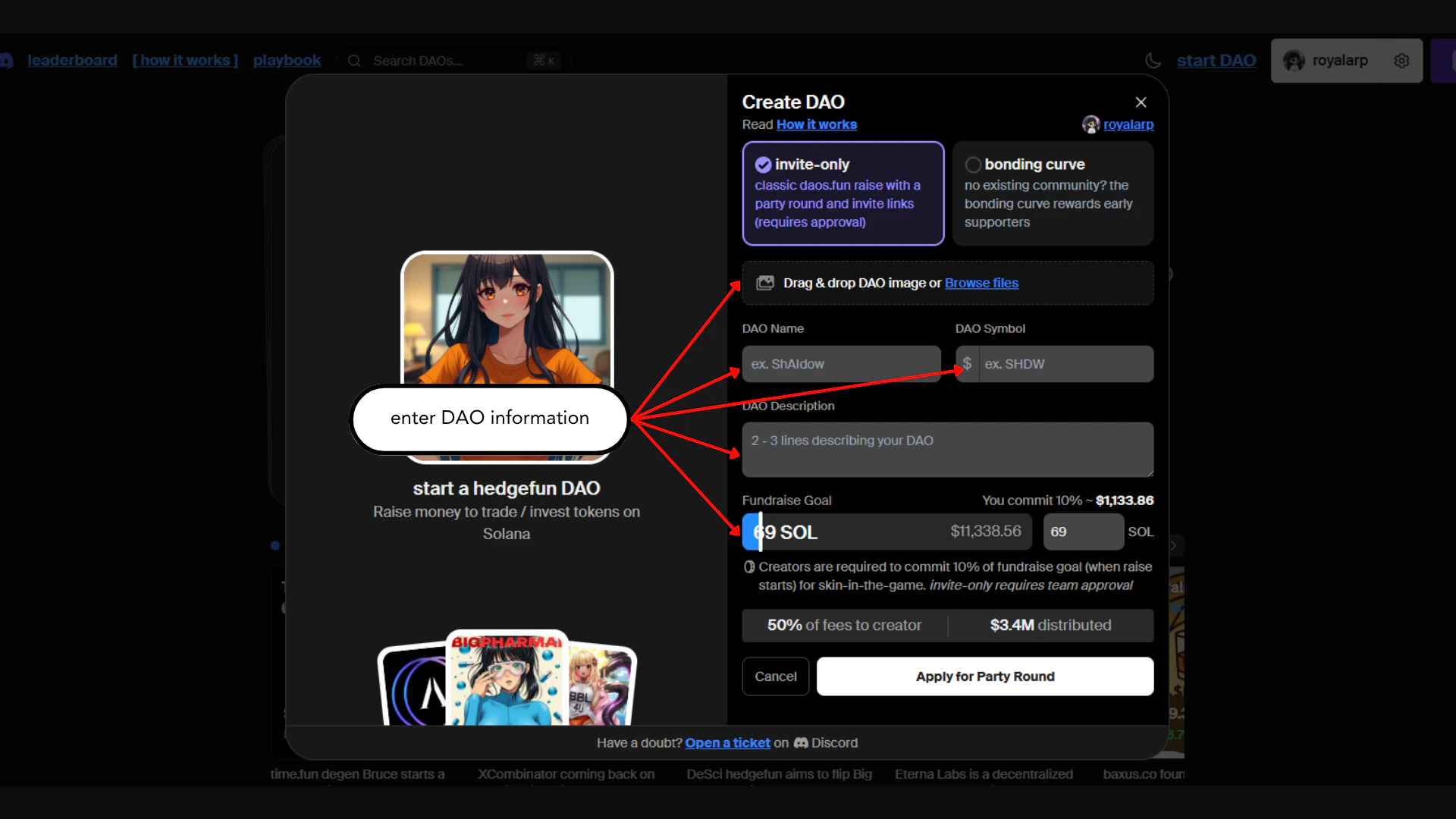This screenshot has height=819, width=1456.
Task: Click Apply for Party Round button
Action: (984, 676)
